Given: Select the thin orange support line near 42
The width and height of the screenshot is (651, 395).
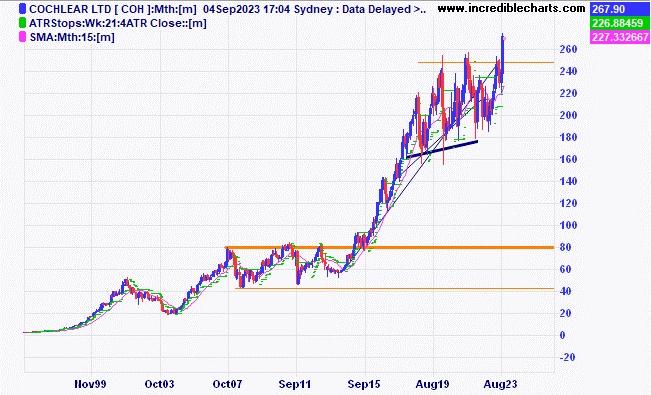Looking at the screenshot, I should (x=394, y=288).
